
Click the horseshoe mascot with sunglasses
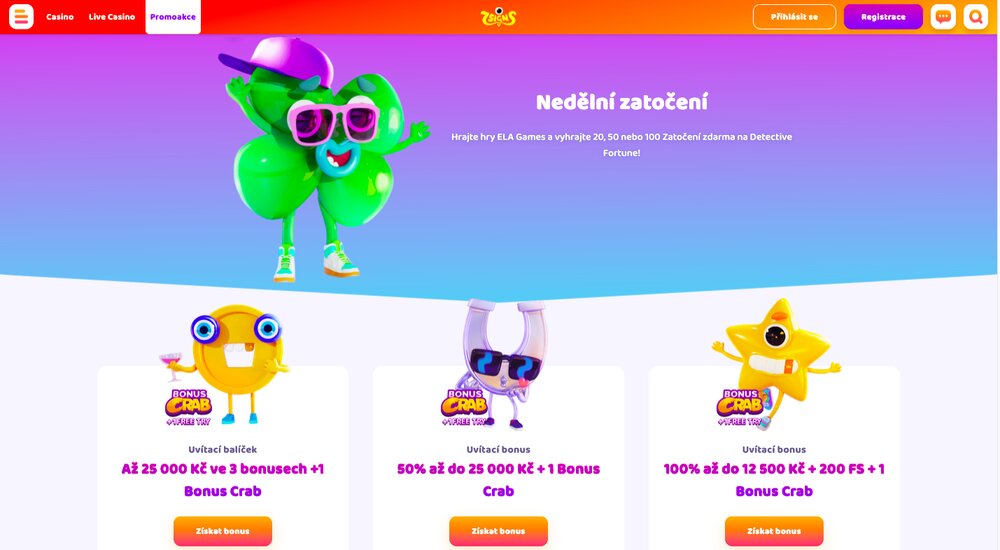click(497, 364)
